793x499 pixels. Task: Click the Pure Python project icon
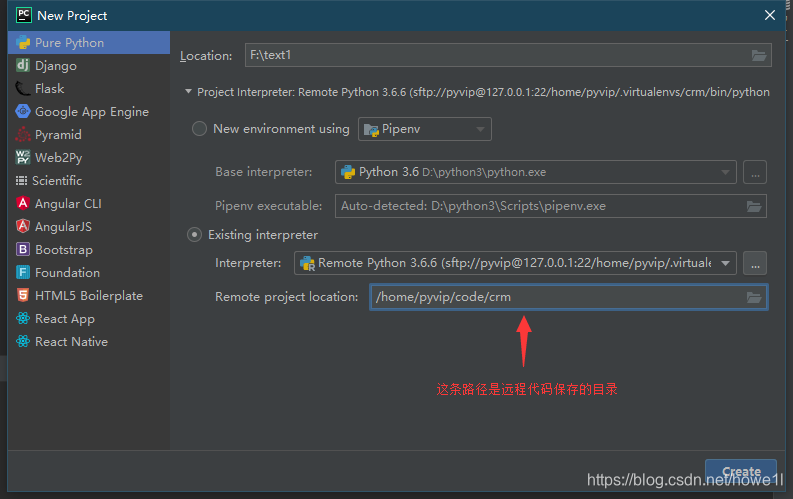[23, 42]
